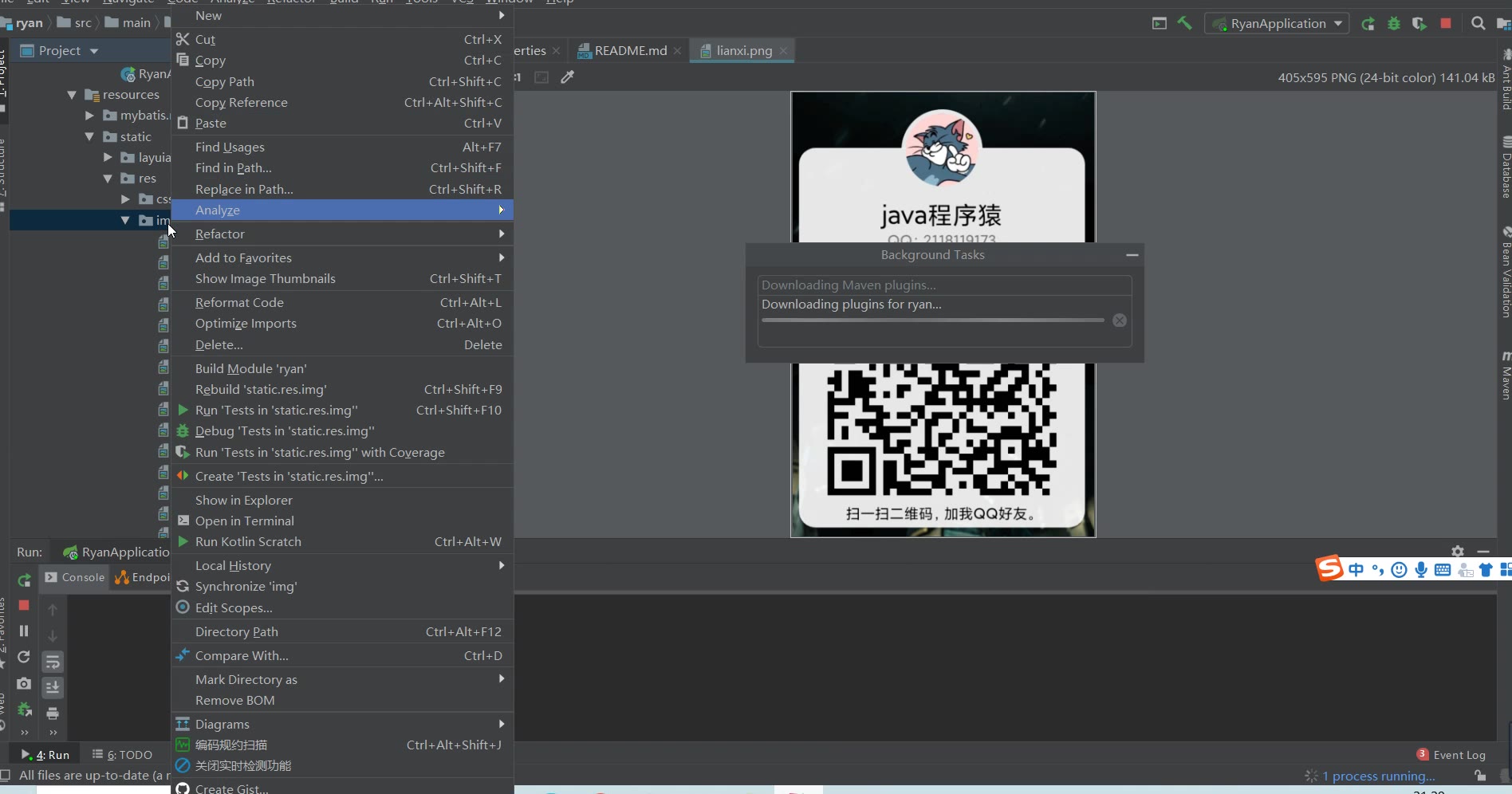Open the Maven side panel

(1506, 376)
